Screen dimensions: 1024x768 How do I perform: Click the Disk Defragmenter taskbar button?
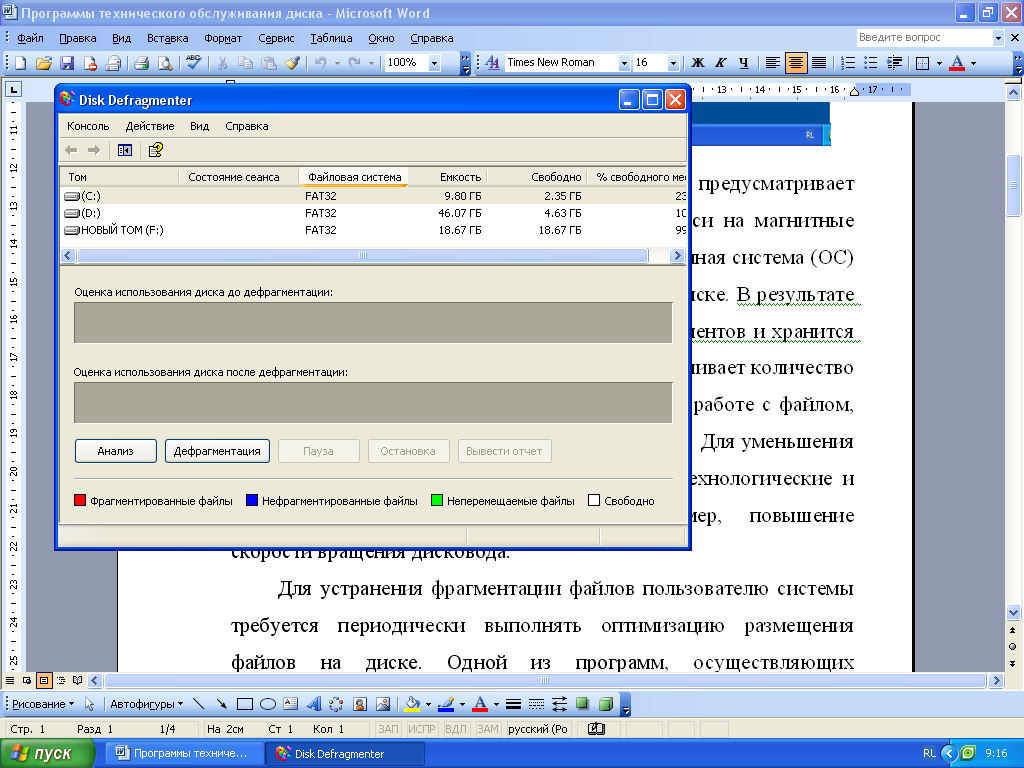point(345,753)
